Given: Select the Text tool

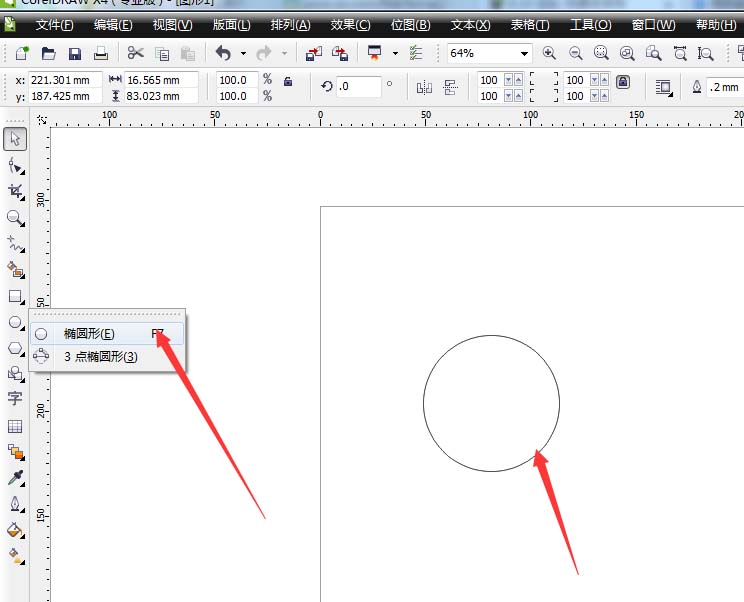Looking at the screenshot, I should pyautogui.click(x=15, y=398).
